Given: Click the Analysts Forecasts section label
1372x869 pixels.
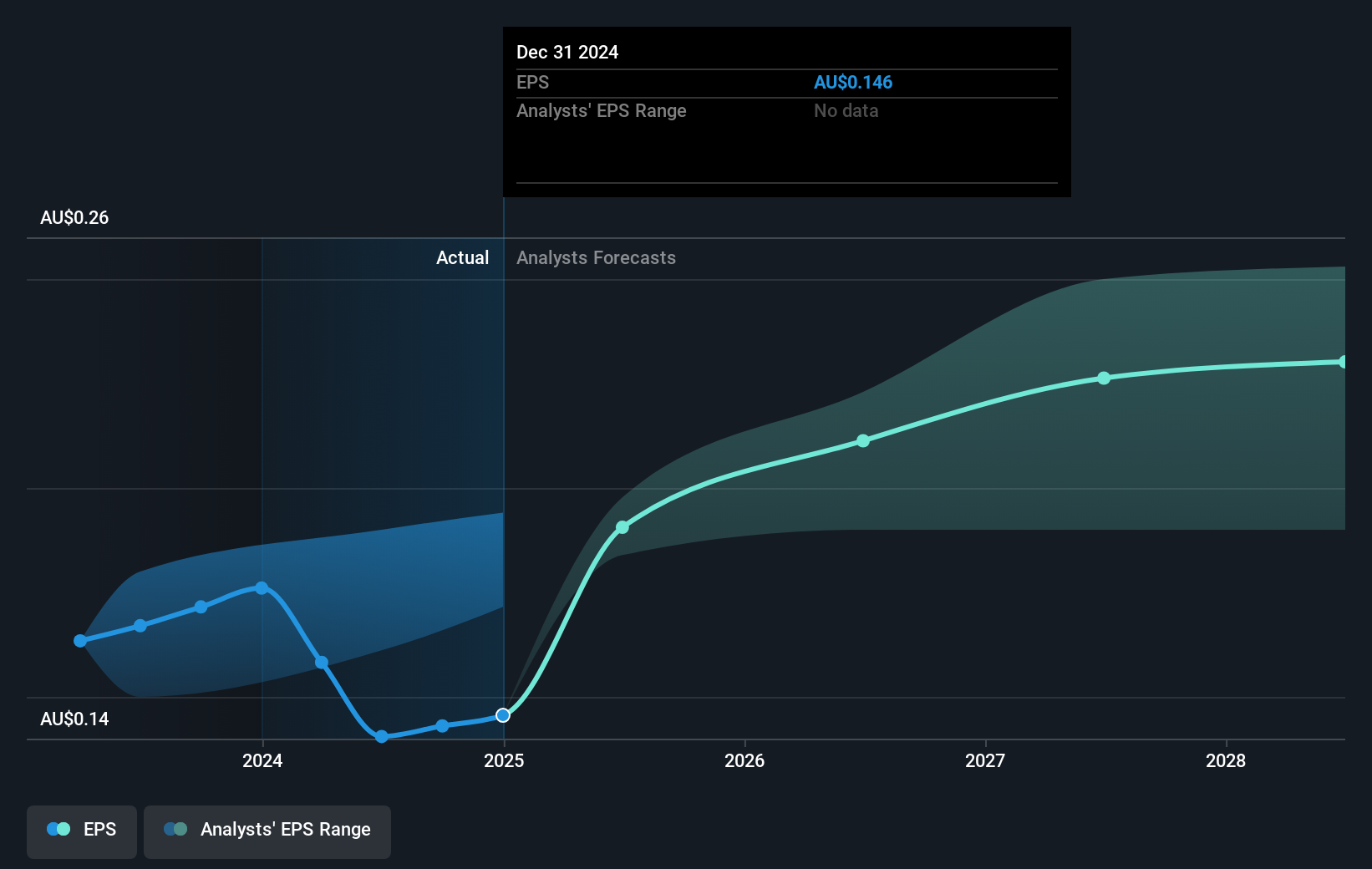Looking at the screenshot, I should pyautogui.click(x=596, y=257).
